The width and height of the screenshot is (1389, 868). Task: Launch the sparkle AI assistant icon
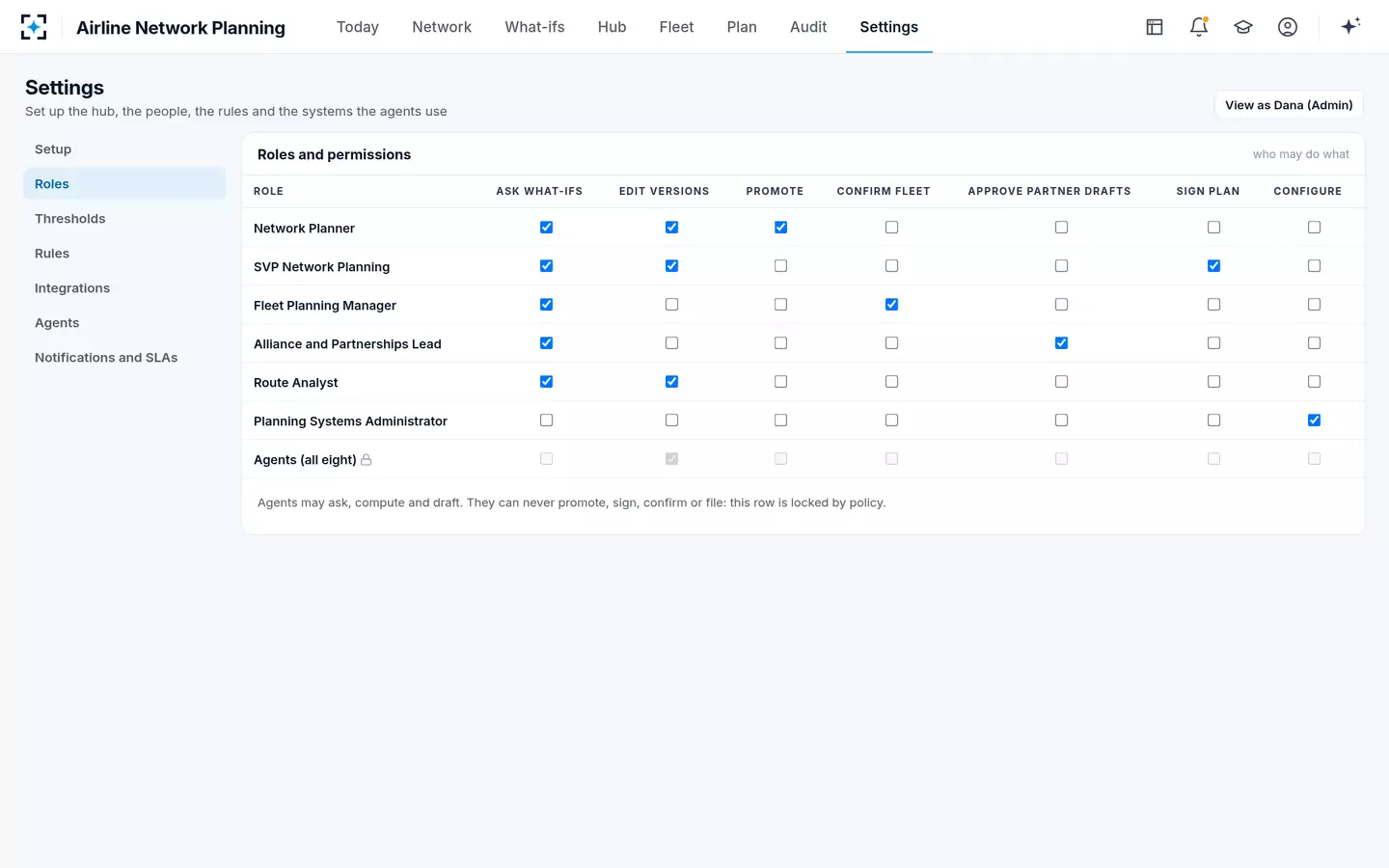click(1350, 26)
